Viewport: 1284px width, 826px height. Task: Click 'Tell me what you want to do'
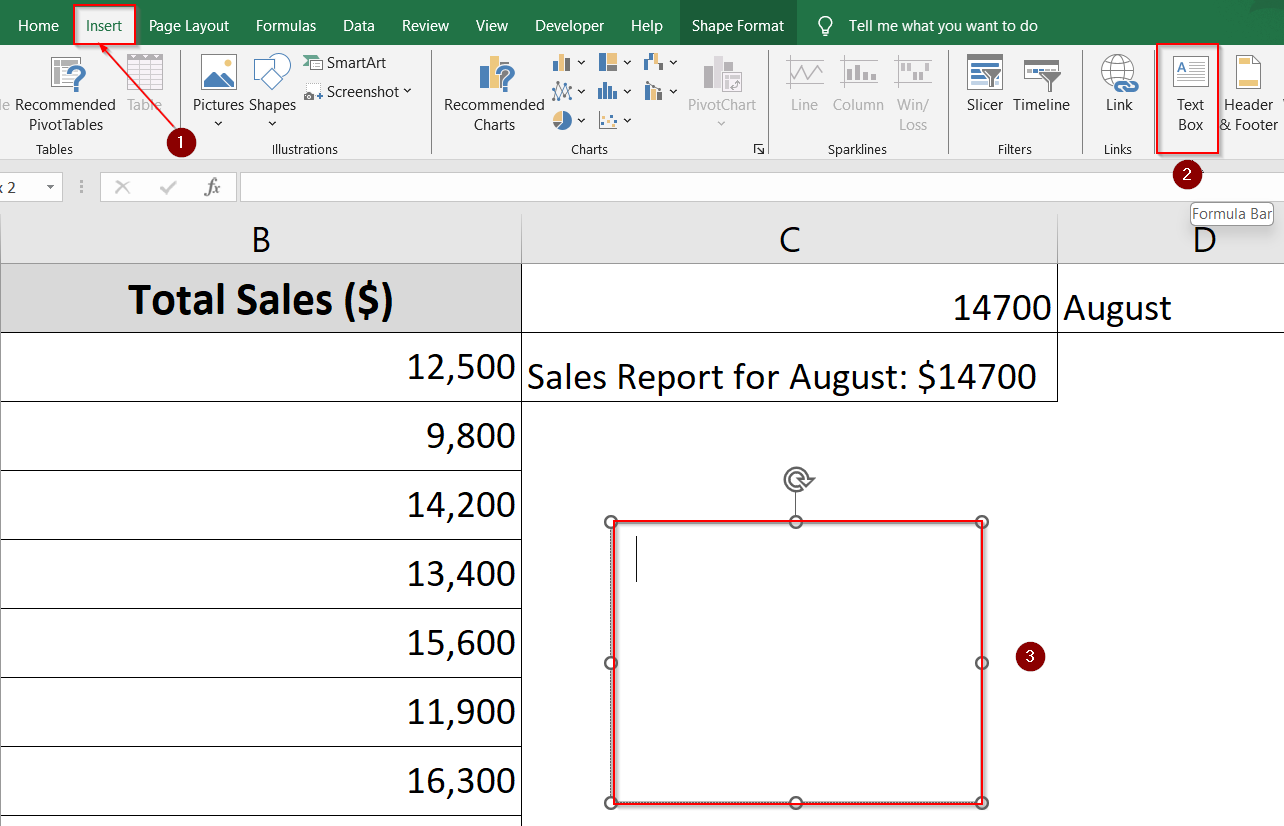[943, 25]
